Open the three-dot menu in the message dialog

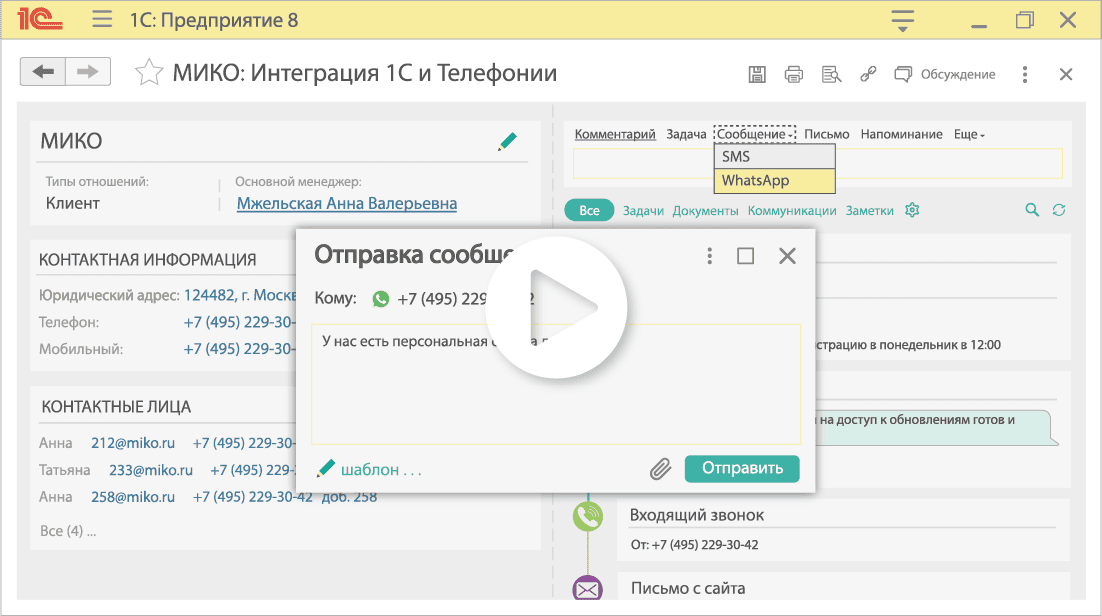point(709,256)
